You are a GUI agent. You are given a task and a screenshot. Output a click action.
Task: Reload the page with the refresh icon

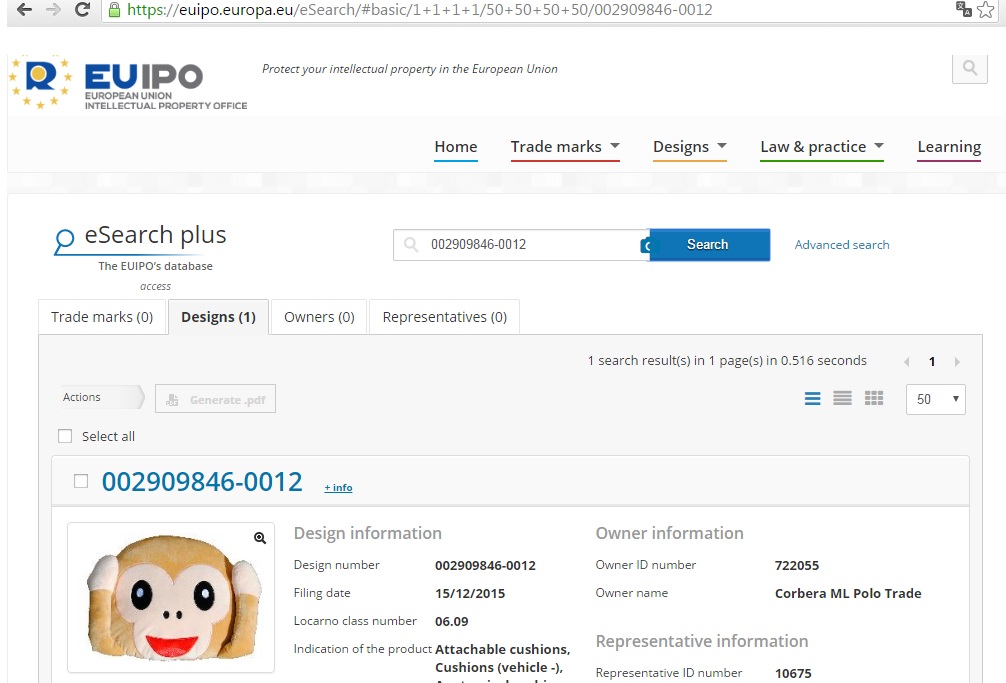(81, 10)
